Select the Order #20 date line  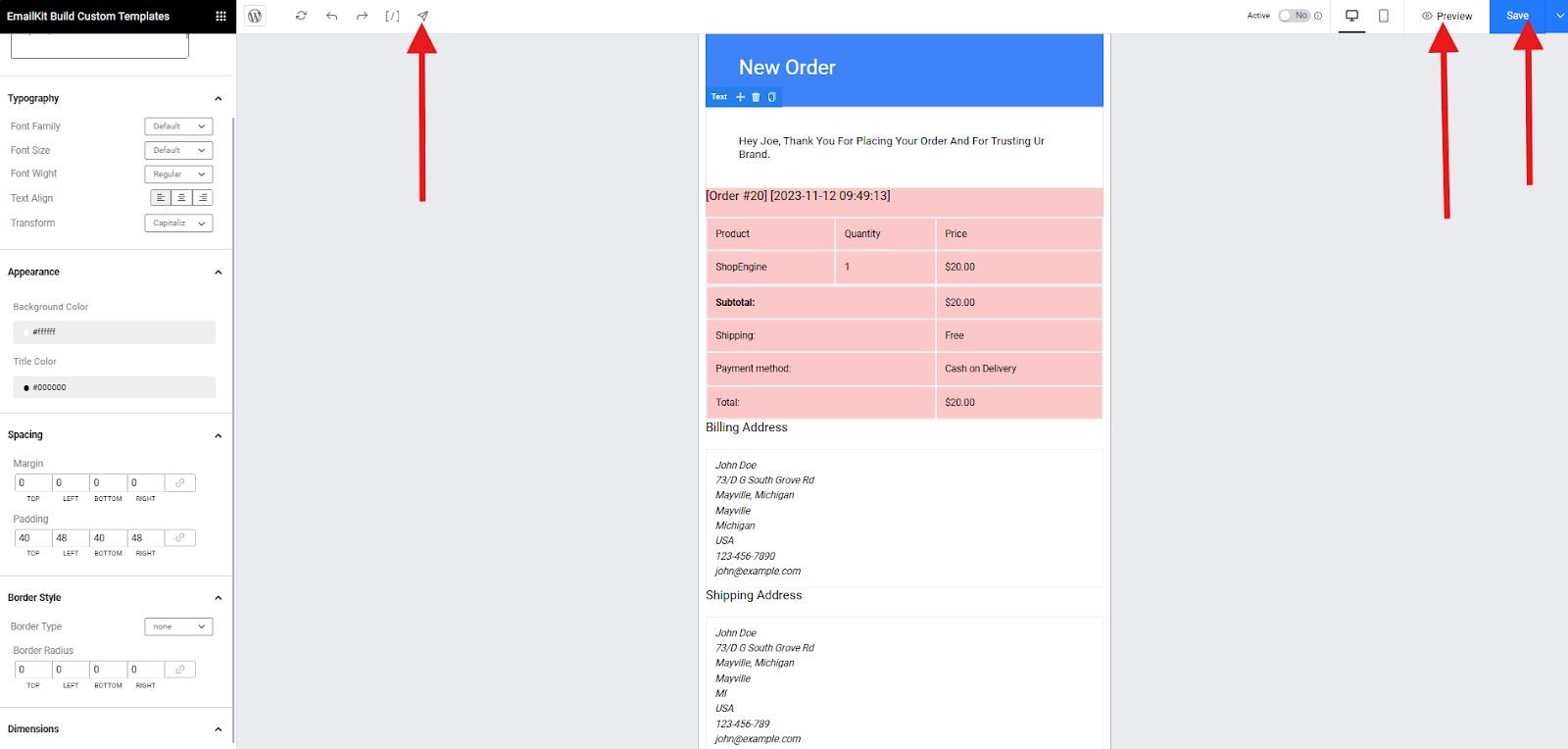(798, 196)
